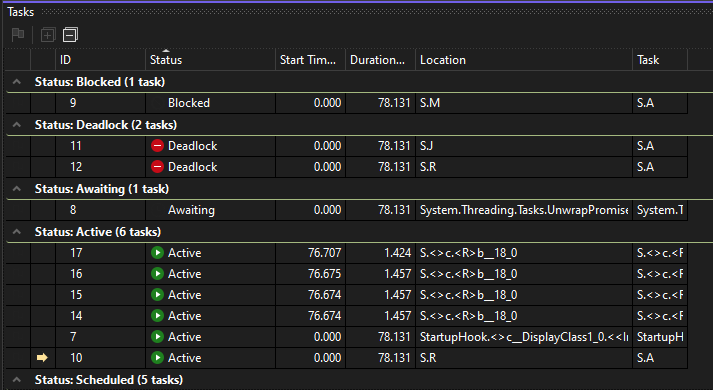Image resolution: width=713 pixels, height=390 pixels.
Task: Select the Tasks window title
Action: (x=20, y=12)
